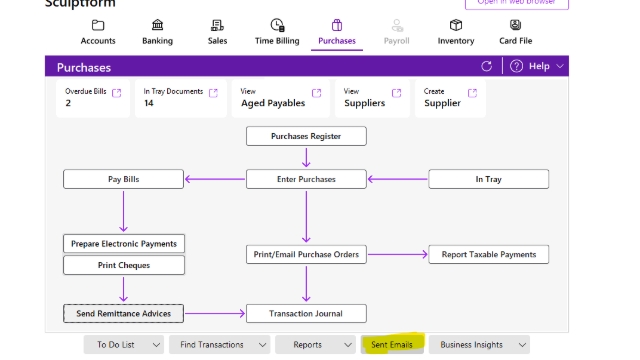Open the Card File command centre
Viewport: 640px width, 360px height.
516,32
